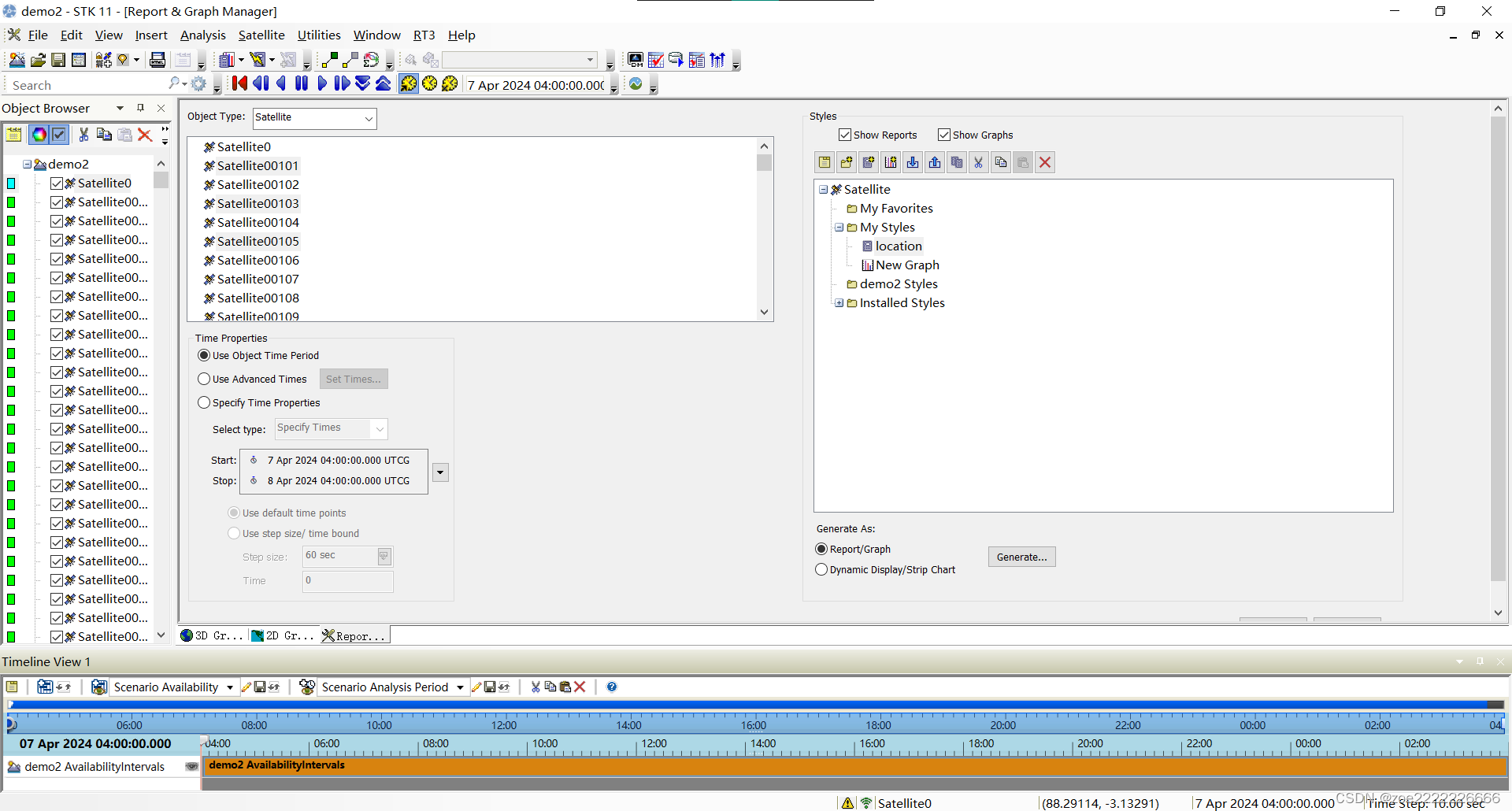The image size is (1512, 811).
Task: Select Dynamic Display/Strip Chart option
Action: (x=821, y=569)
